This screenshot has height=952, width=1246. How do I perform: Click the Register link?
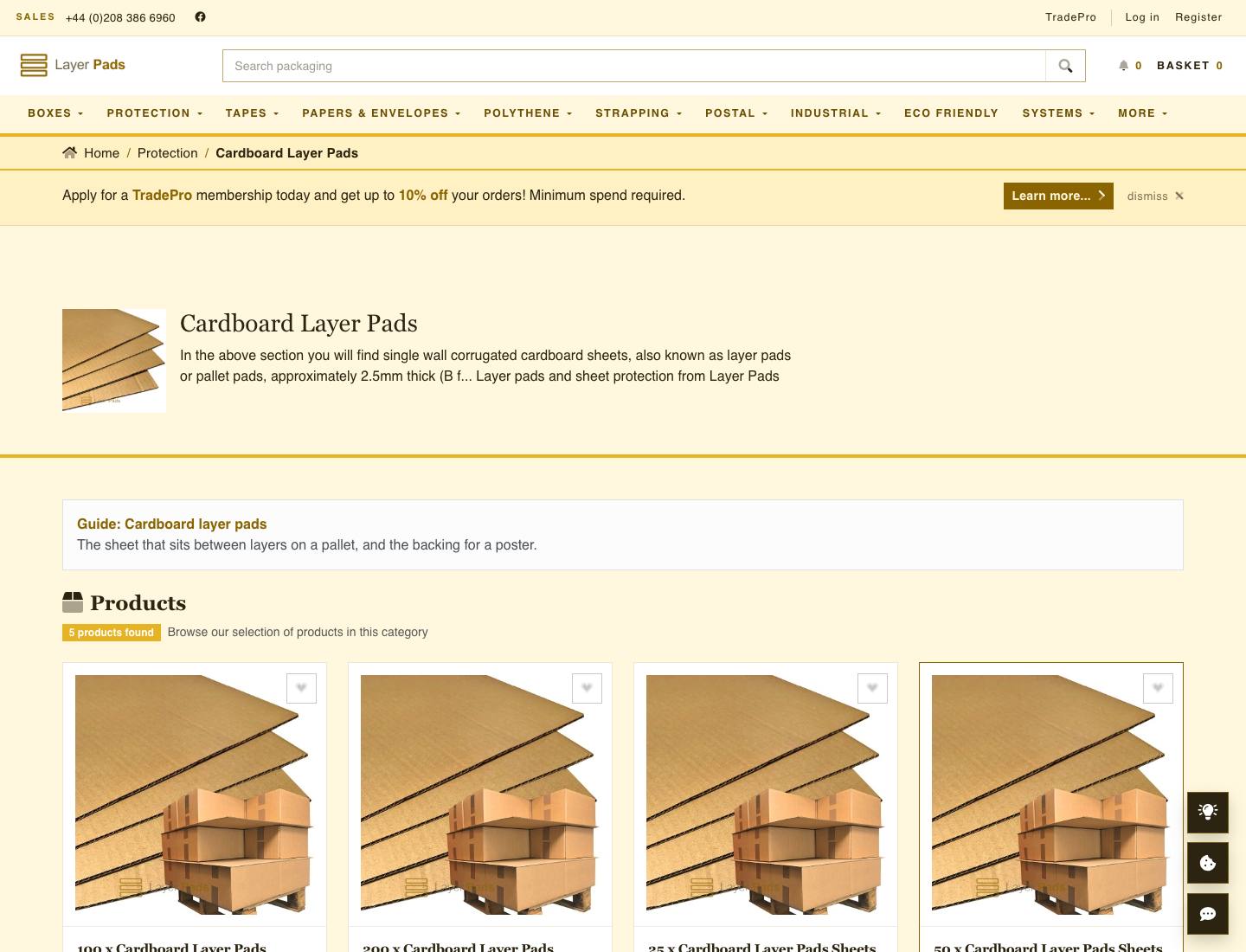point(1198,17)
